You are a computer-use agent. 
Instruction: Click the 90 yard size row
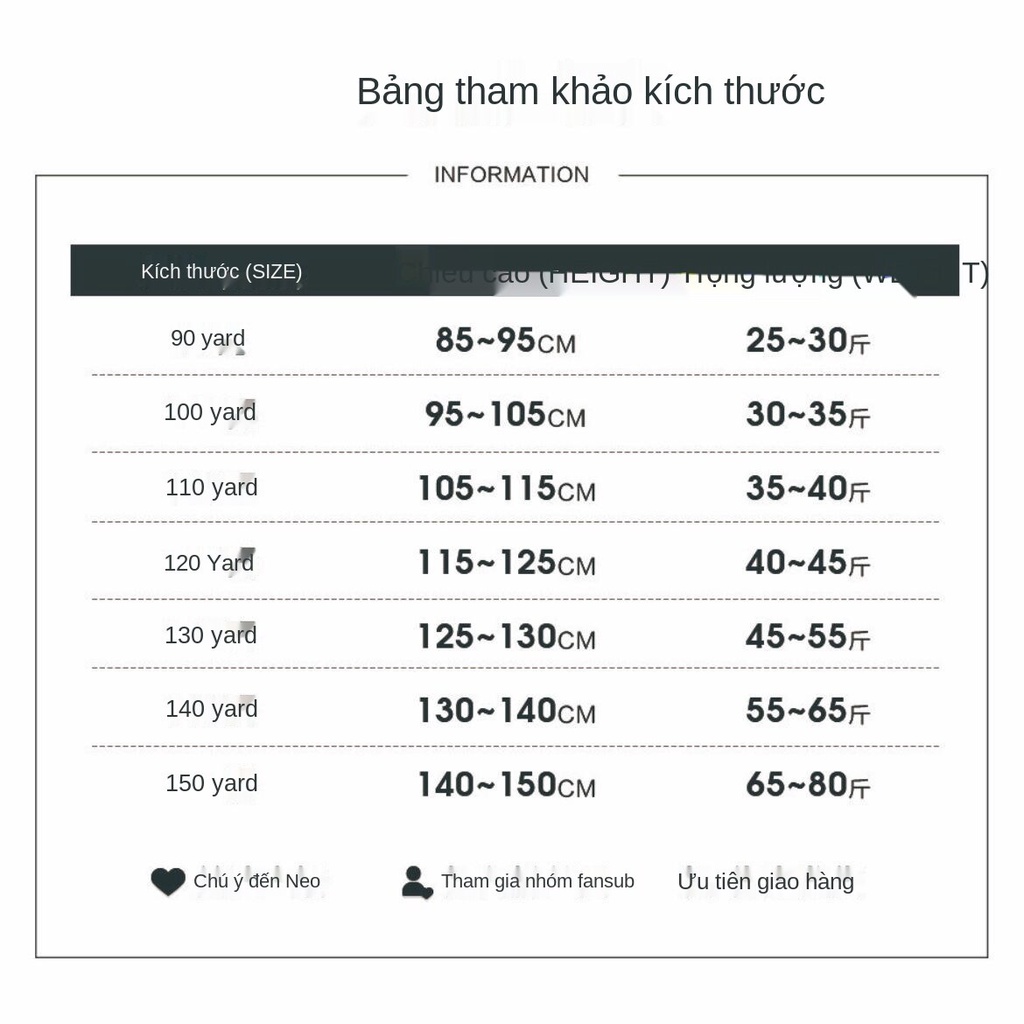click(208, 338)
